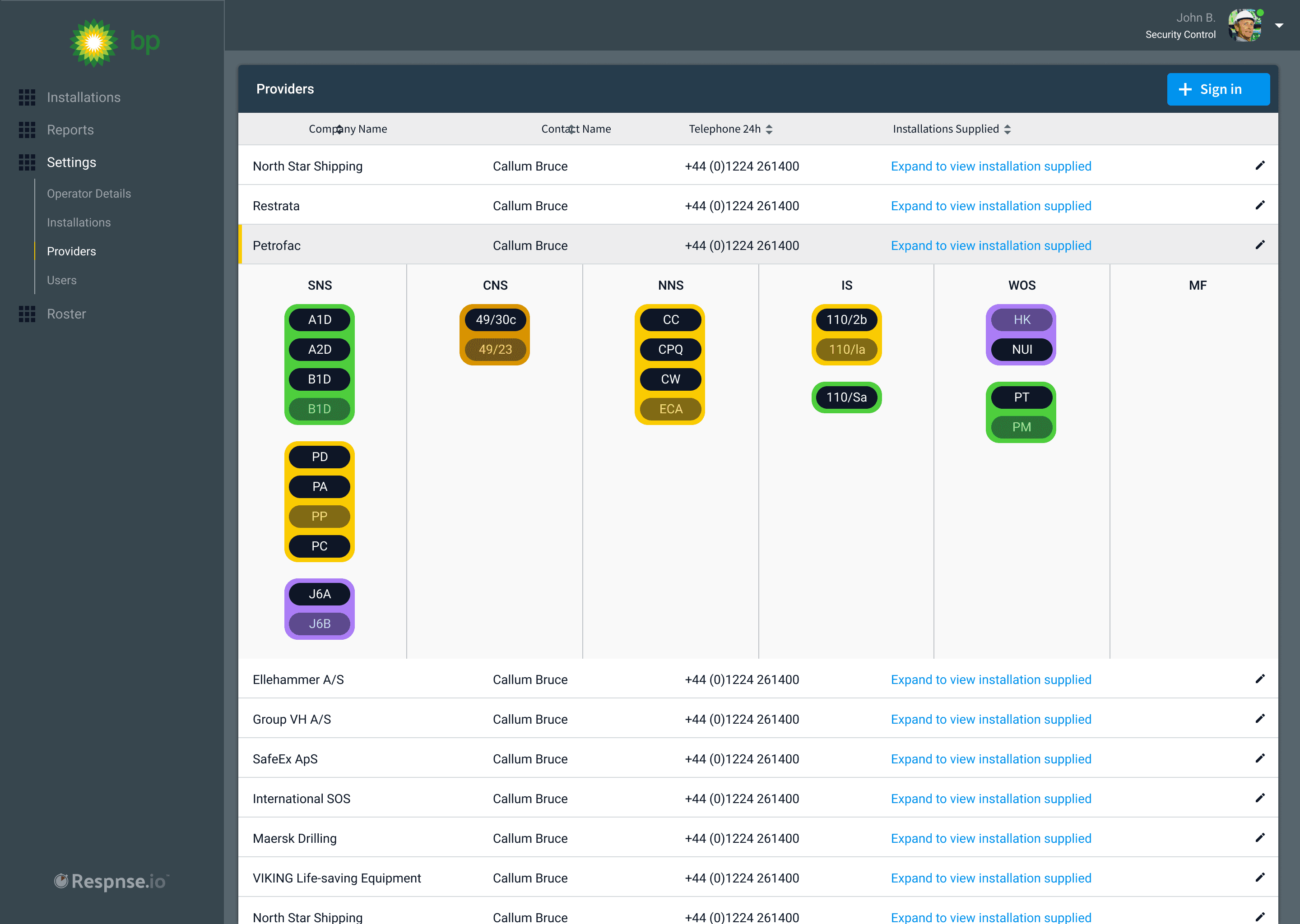Image resolution: width=1300 pixels, height=924 pixels.
Task: Sort by the Installations Supplied column arrows
Action: coord(1007,129)
